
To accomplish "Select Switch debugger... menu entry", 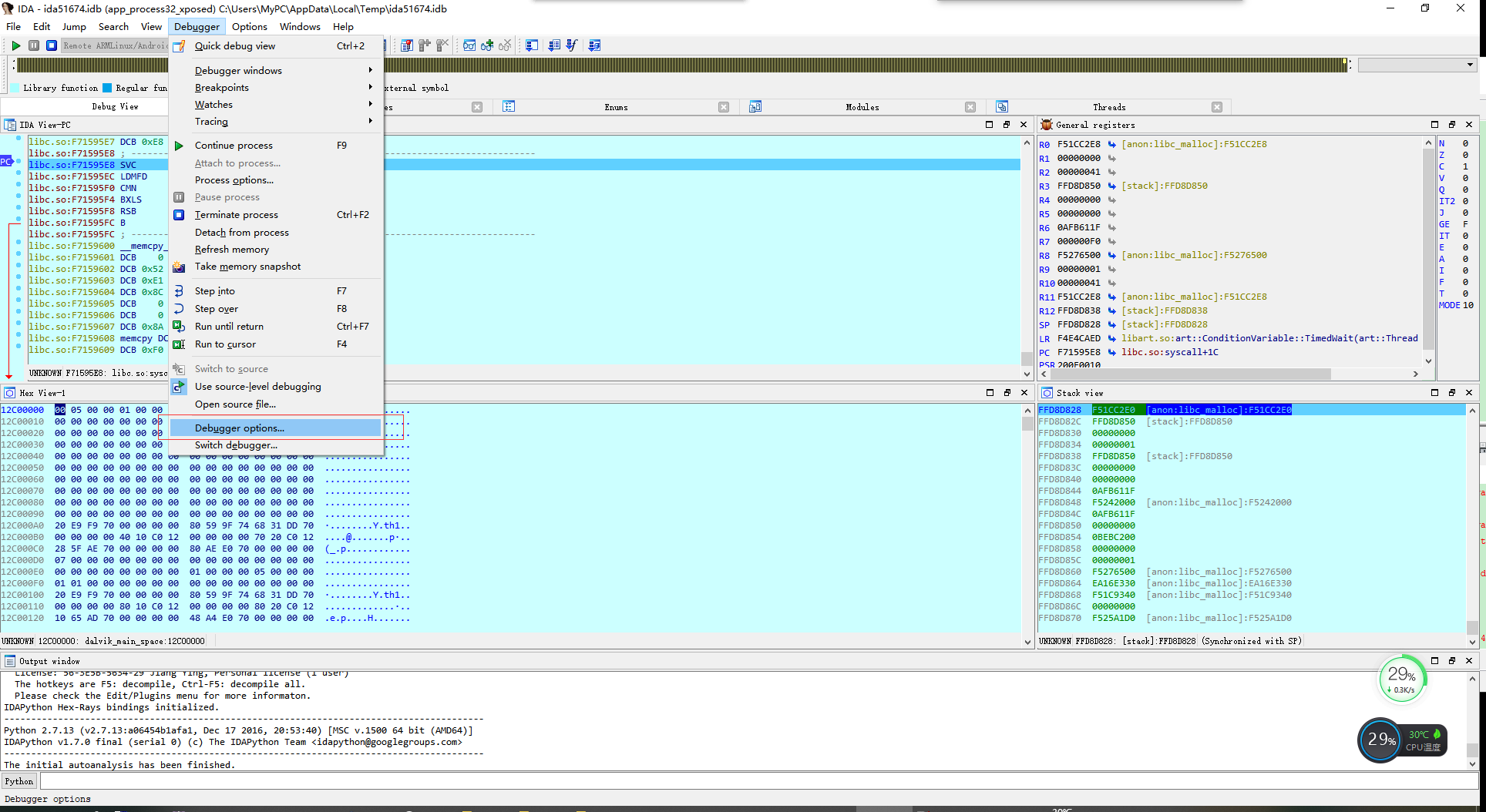I will (276, 445).
